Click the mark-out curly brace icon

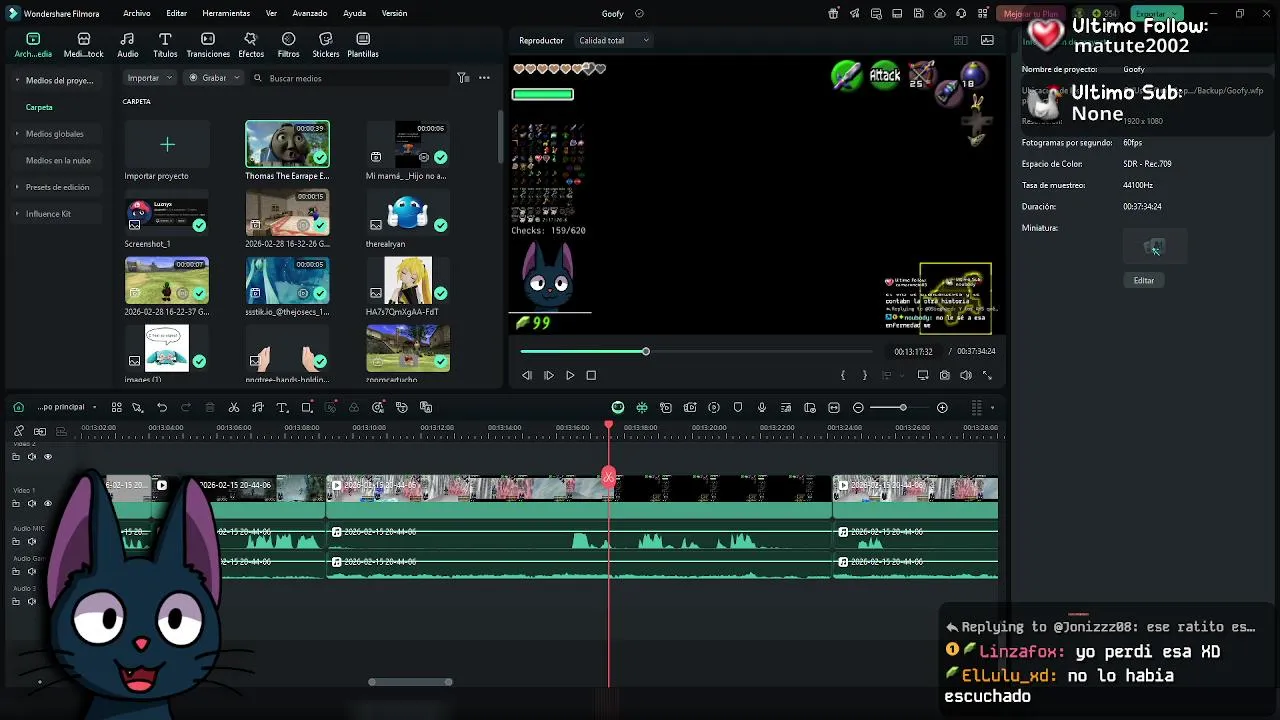[865, 375]
